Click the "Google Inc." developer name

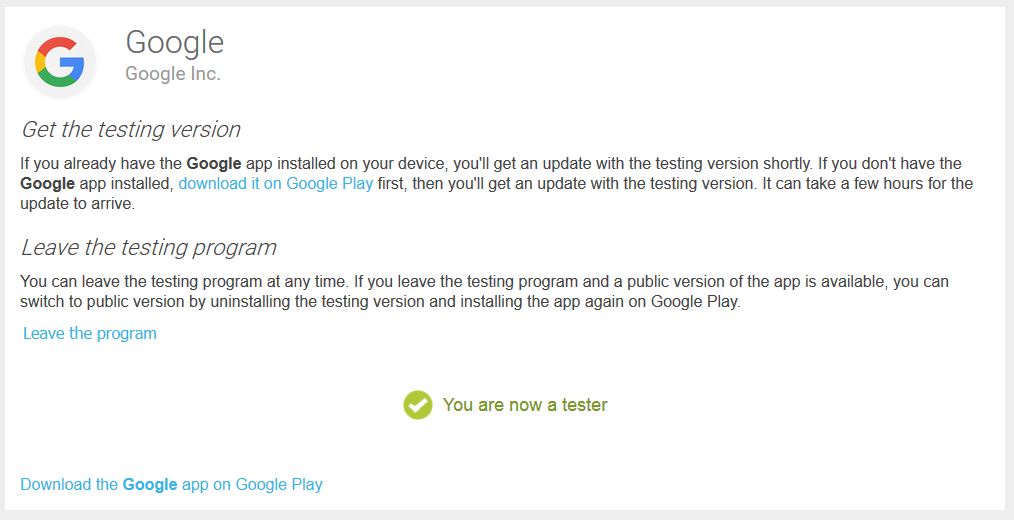click(172, 74)
